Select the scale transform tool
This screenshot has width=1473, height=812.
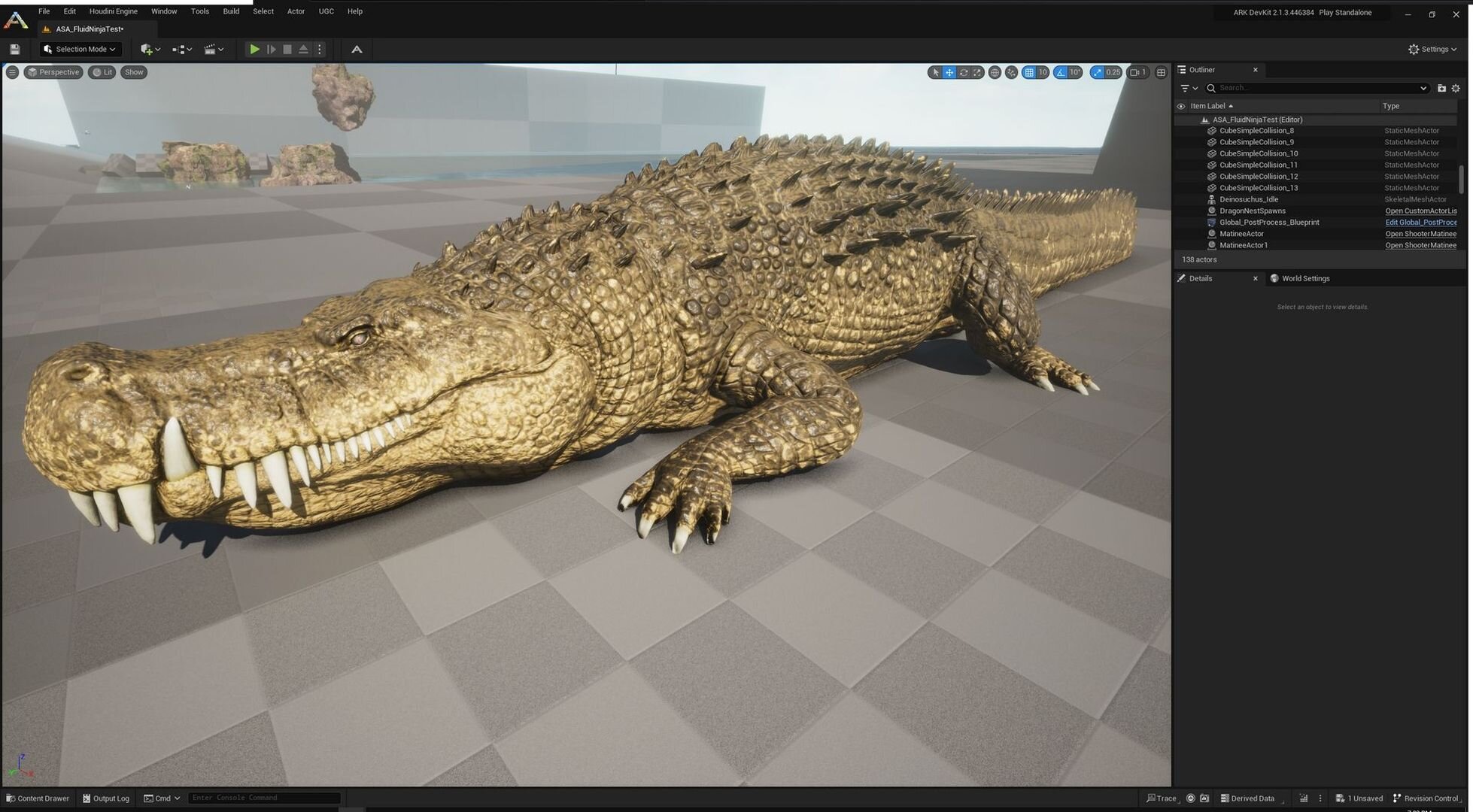point(977,73)
